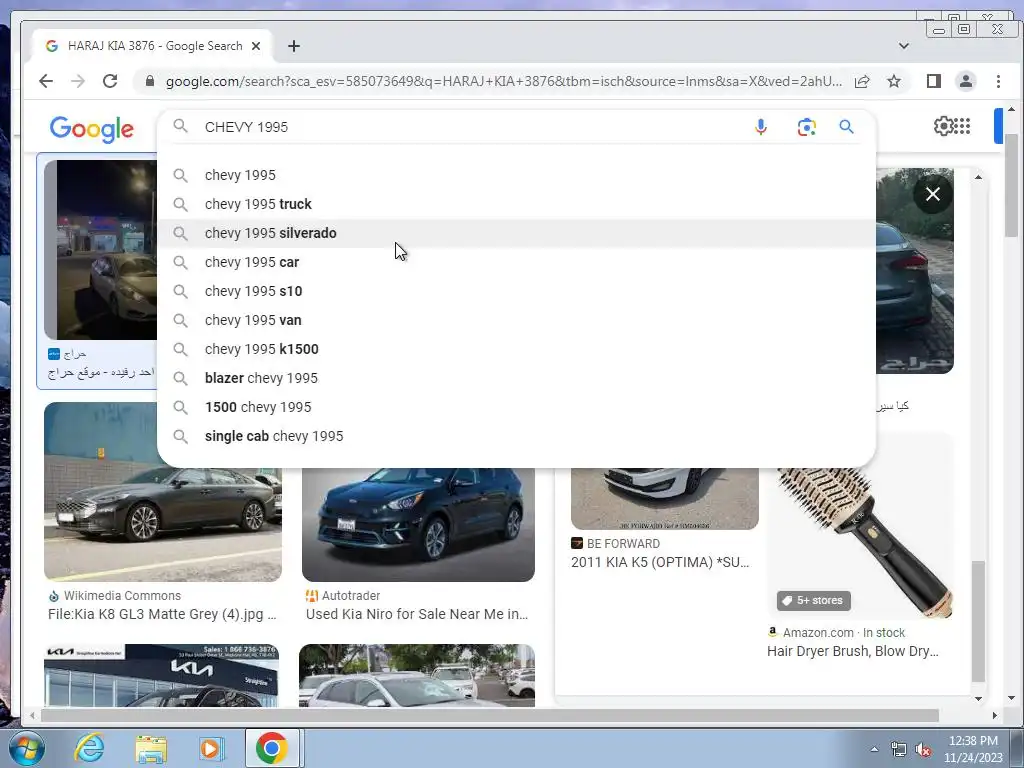Show hidden tray icons arrow

[x=874, y=749]
